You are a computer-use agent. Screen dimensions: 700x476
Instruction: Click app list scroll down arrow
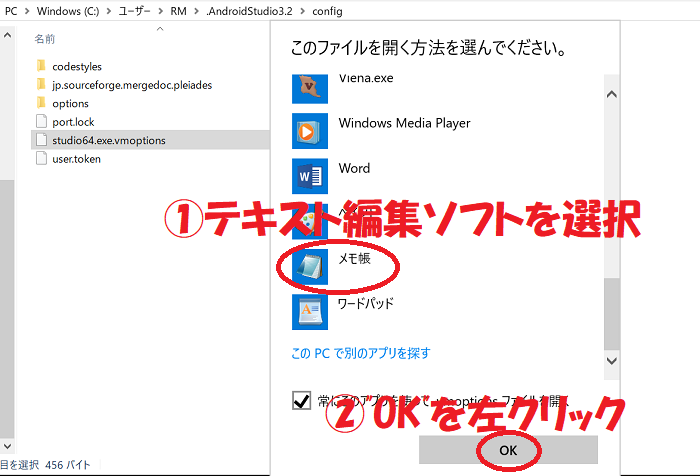tap(612, 361)
